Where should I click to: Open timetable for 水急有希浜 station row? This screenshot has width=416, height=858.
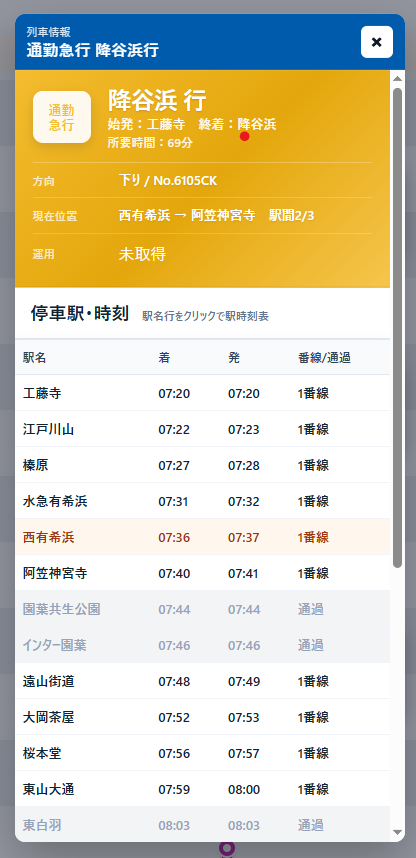pos(203,501)
